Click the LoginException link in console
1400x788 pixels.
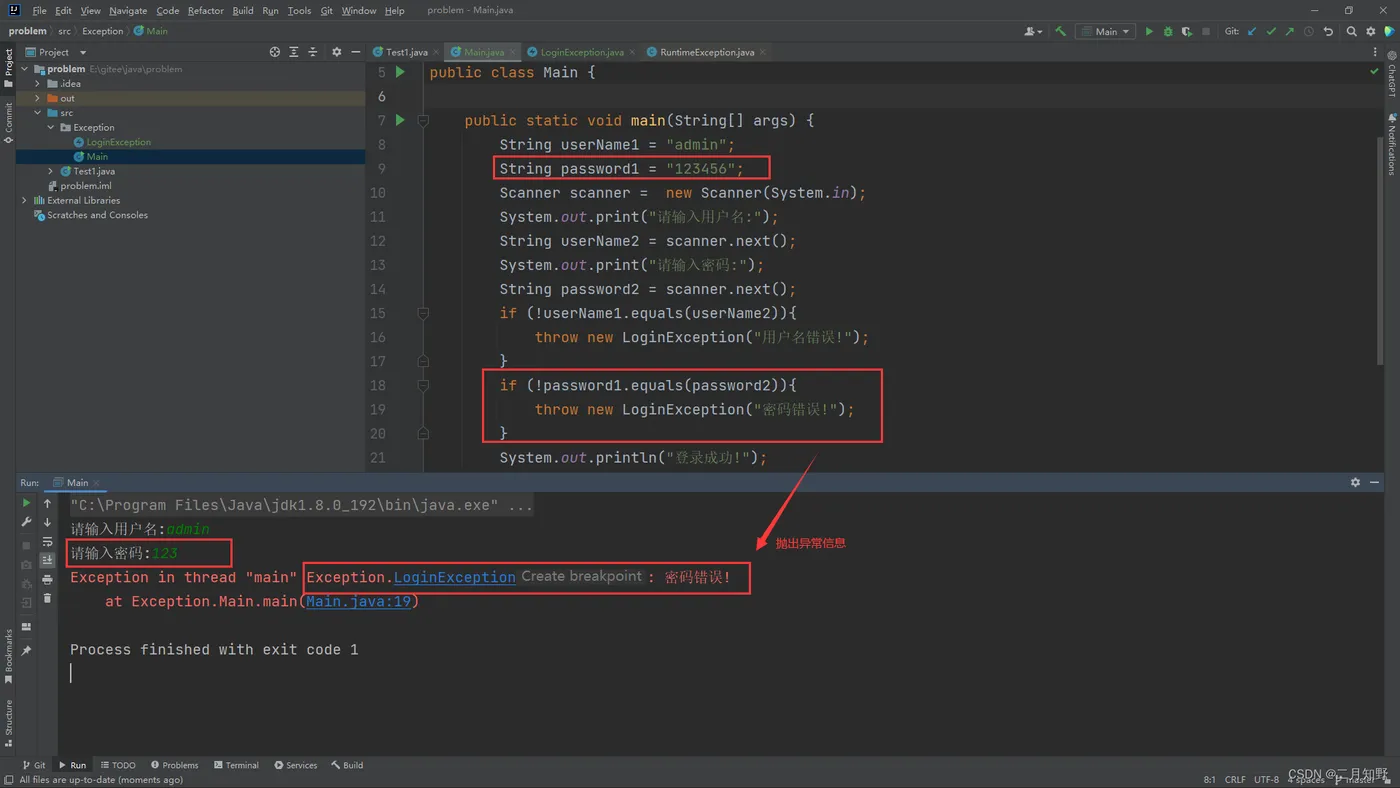[455, 577]
